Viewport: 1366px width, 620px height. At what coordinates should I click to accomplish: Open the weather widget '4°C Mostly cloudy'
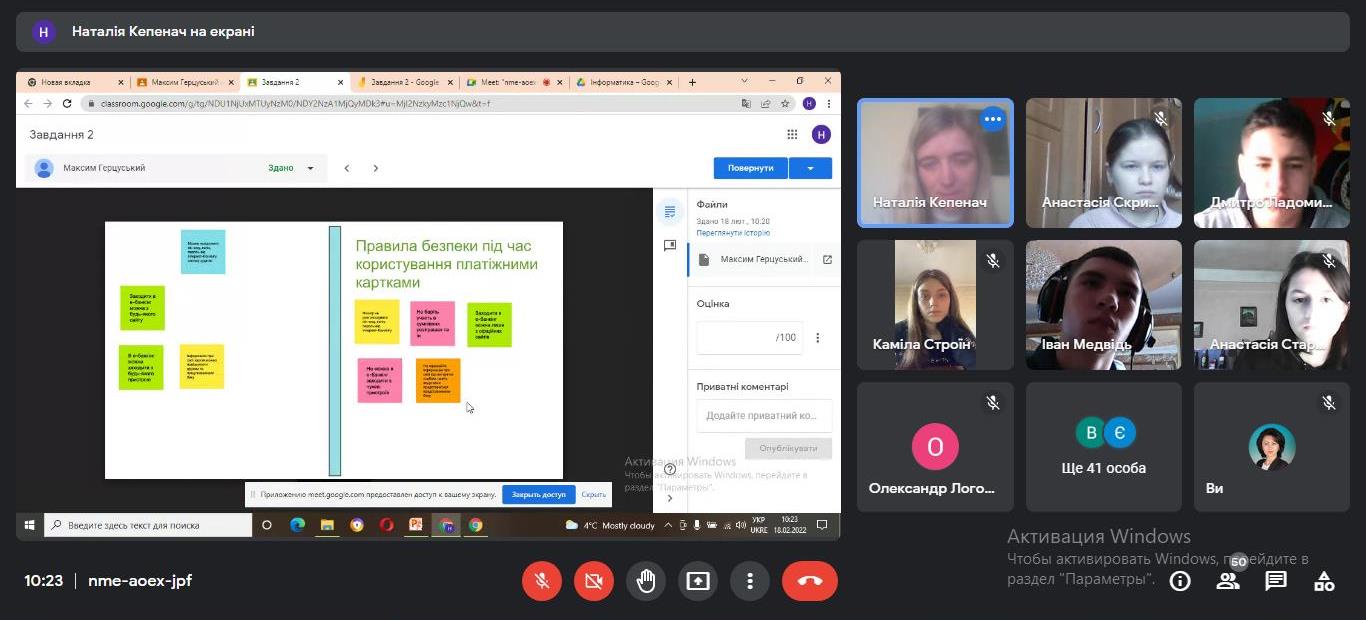pyautogui.click(x=611, y=525)
